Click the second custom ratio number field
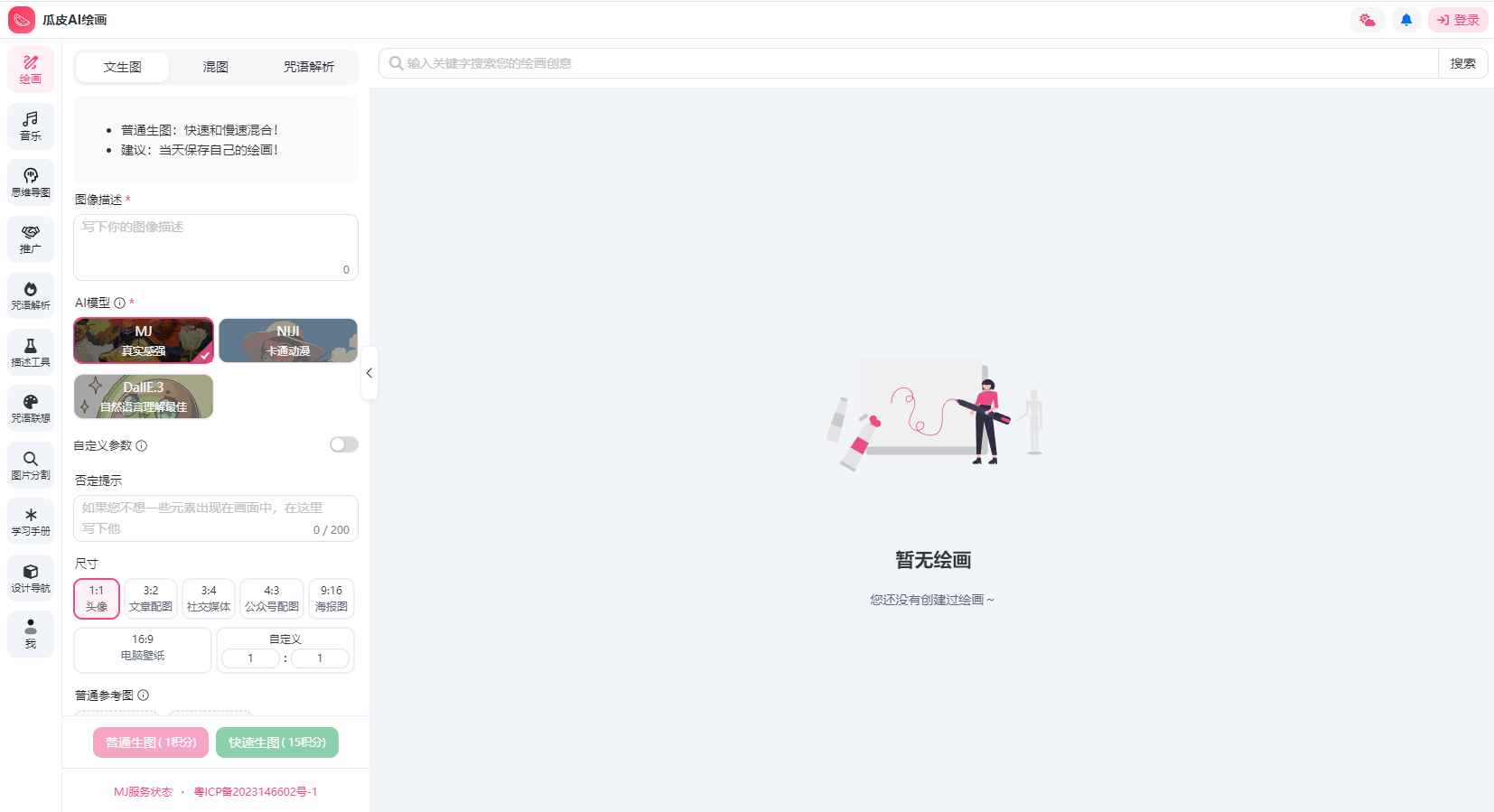 320,658
